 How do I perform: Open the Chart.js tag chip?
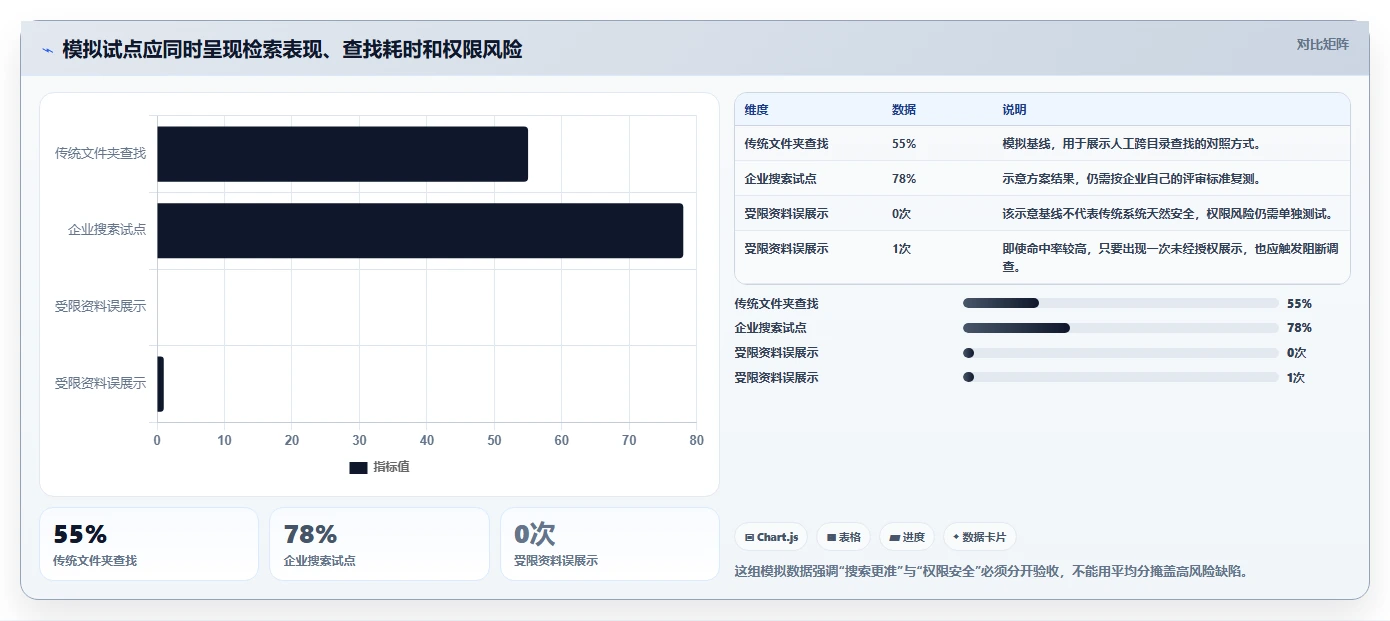771,537
